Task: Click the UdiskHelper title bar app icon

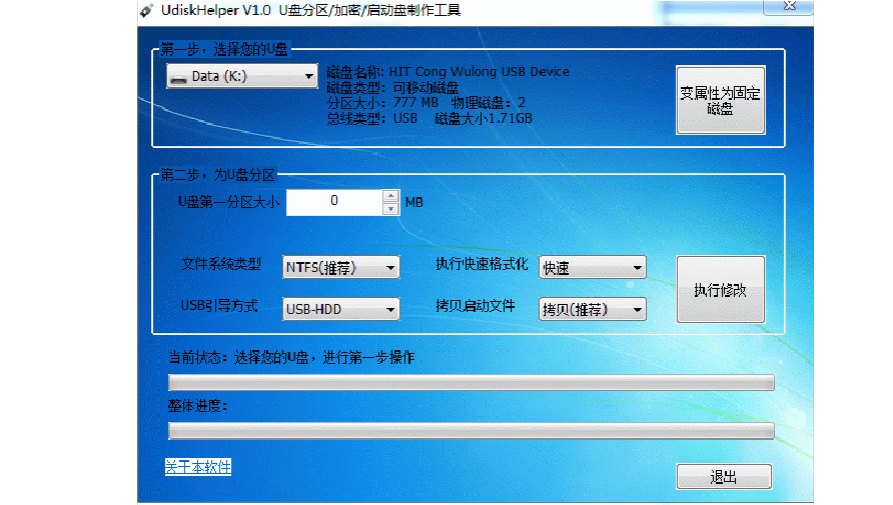Action: [146, 11]
